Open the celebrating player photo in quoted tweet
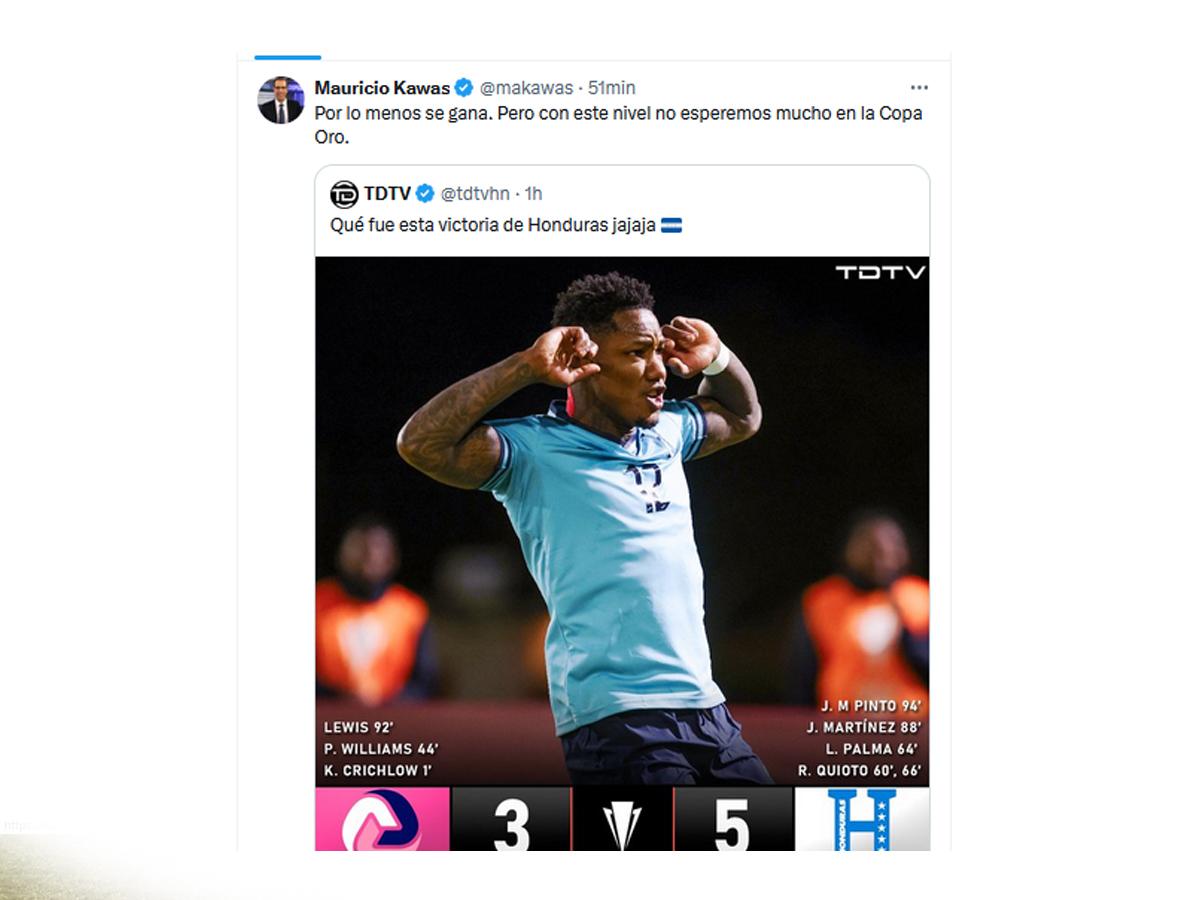Screen dimensions: 1200x900 (622, 520)
